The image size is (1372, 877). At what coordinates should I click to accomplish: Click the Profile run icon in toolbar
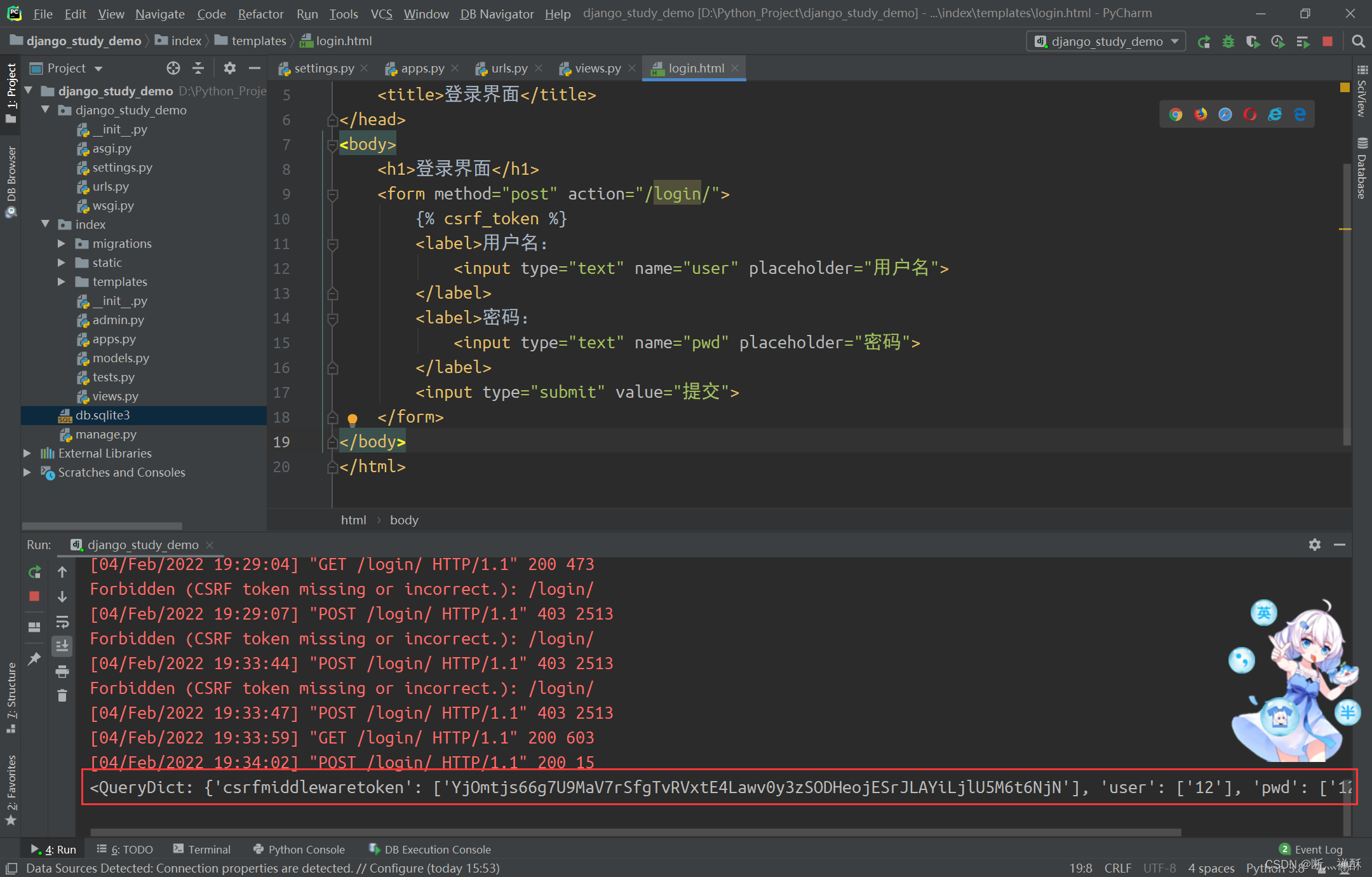pos(1277,42)
